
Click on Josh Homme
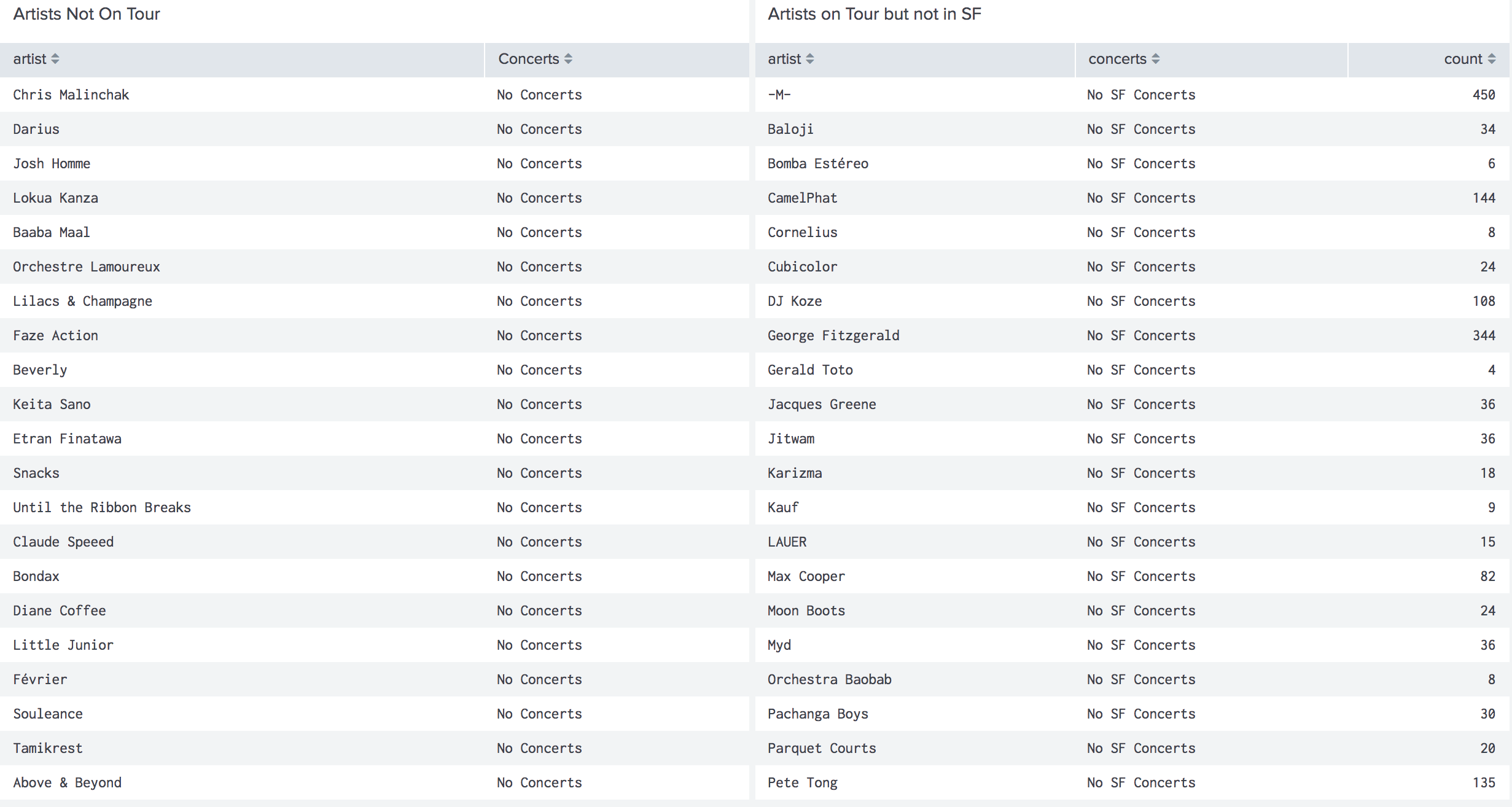point(52,163)
